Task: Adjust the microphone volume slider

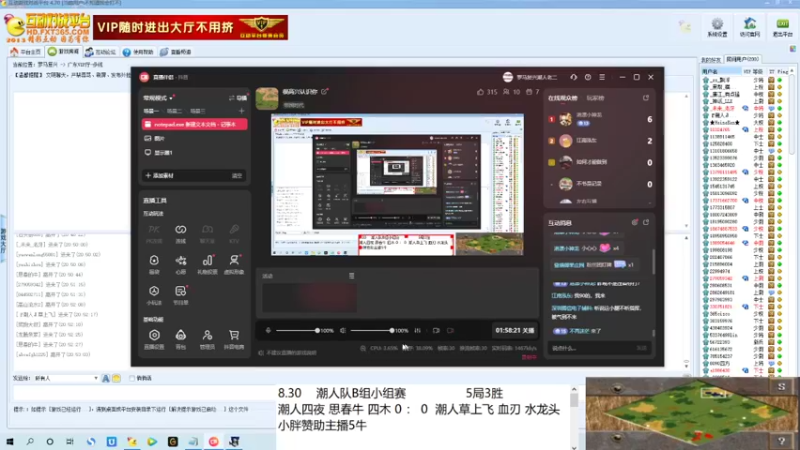Action: coord(296,331)
